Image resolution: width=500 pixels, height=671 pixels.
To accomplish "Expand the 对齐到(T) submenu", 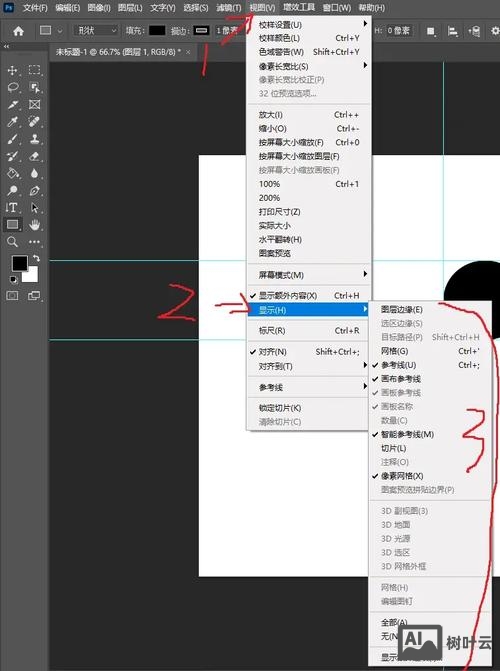I will (309, 366).
